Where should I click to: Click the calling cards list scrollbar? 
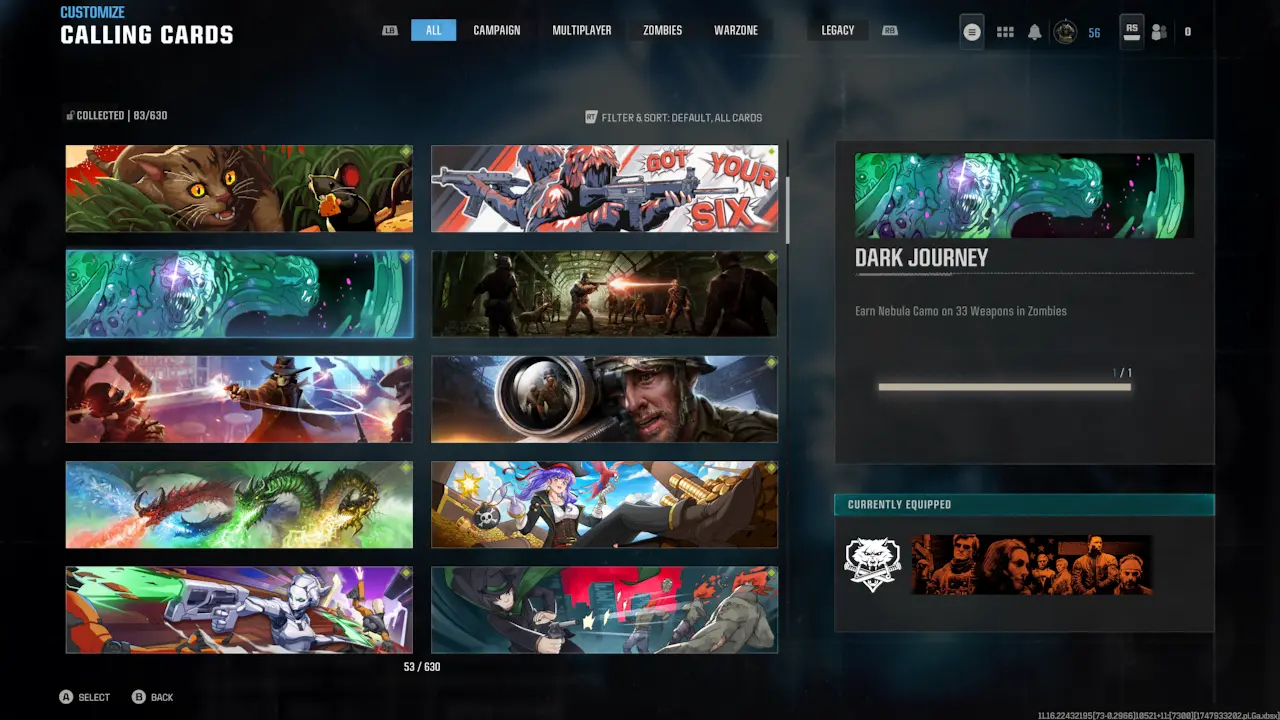coord(788,210)
